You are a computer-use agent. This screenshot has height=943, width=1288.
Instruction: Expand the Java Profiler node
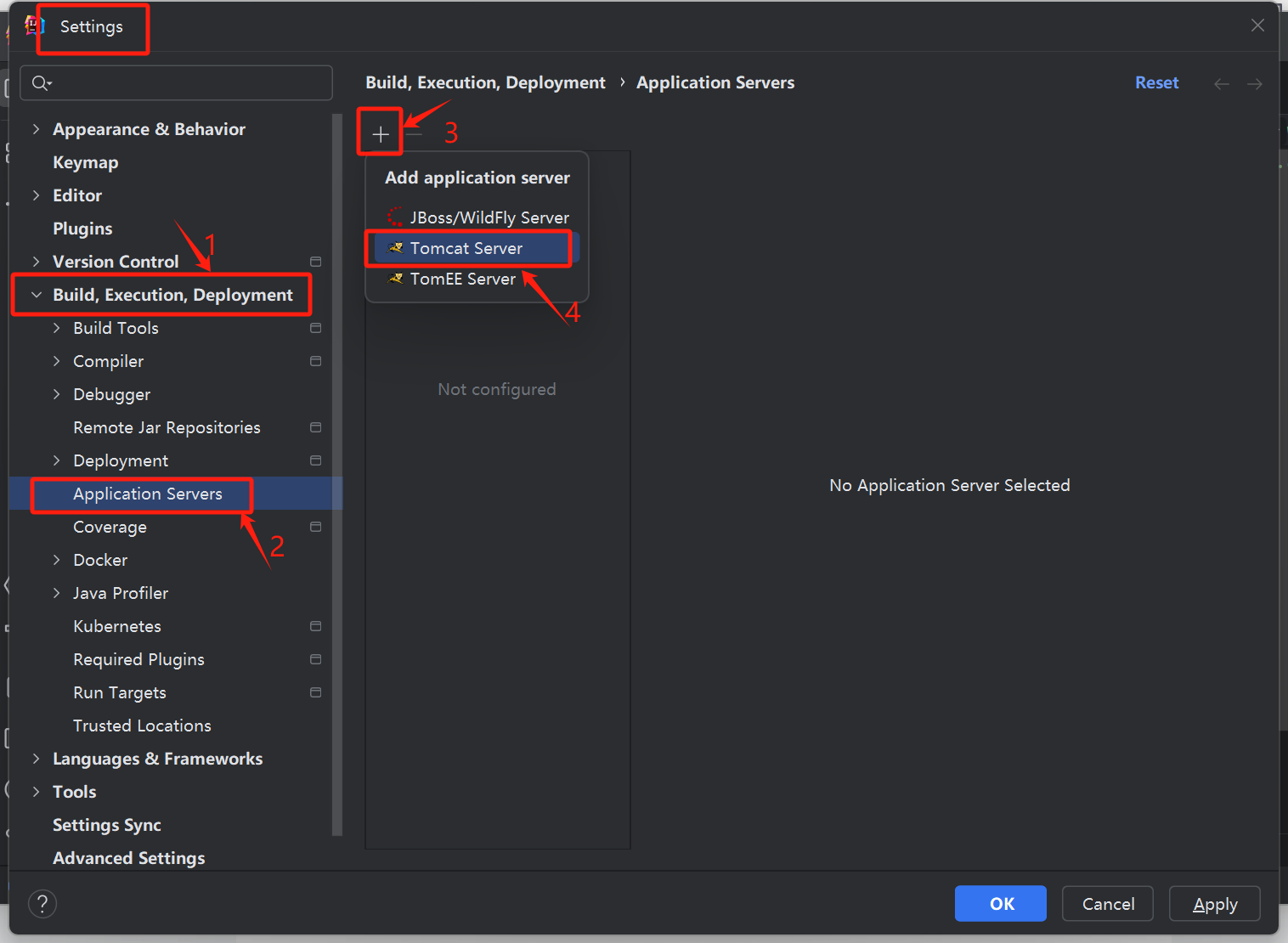pyautogui.click(x=56, y=593)
